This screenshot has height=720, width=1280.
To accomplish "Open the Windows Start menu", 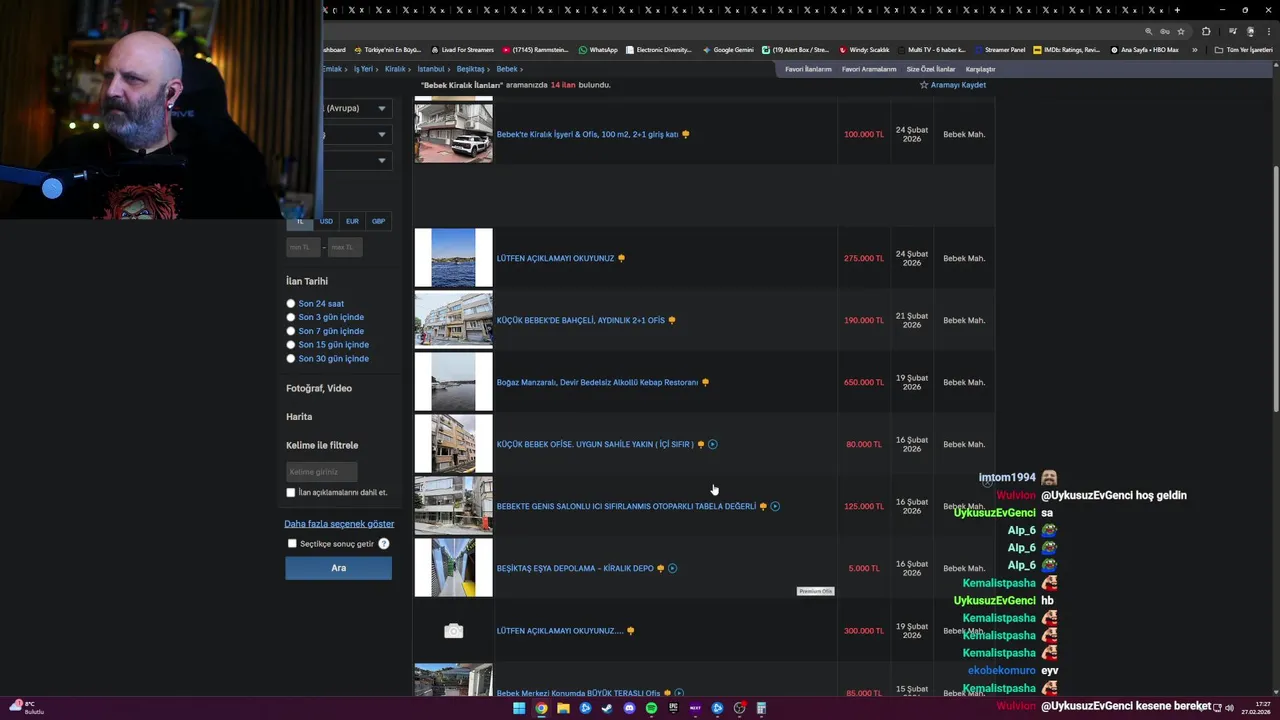I will (519, 708).
